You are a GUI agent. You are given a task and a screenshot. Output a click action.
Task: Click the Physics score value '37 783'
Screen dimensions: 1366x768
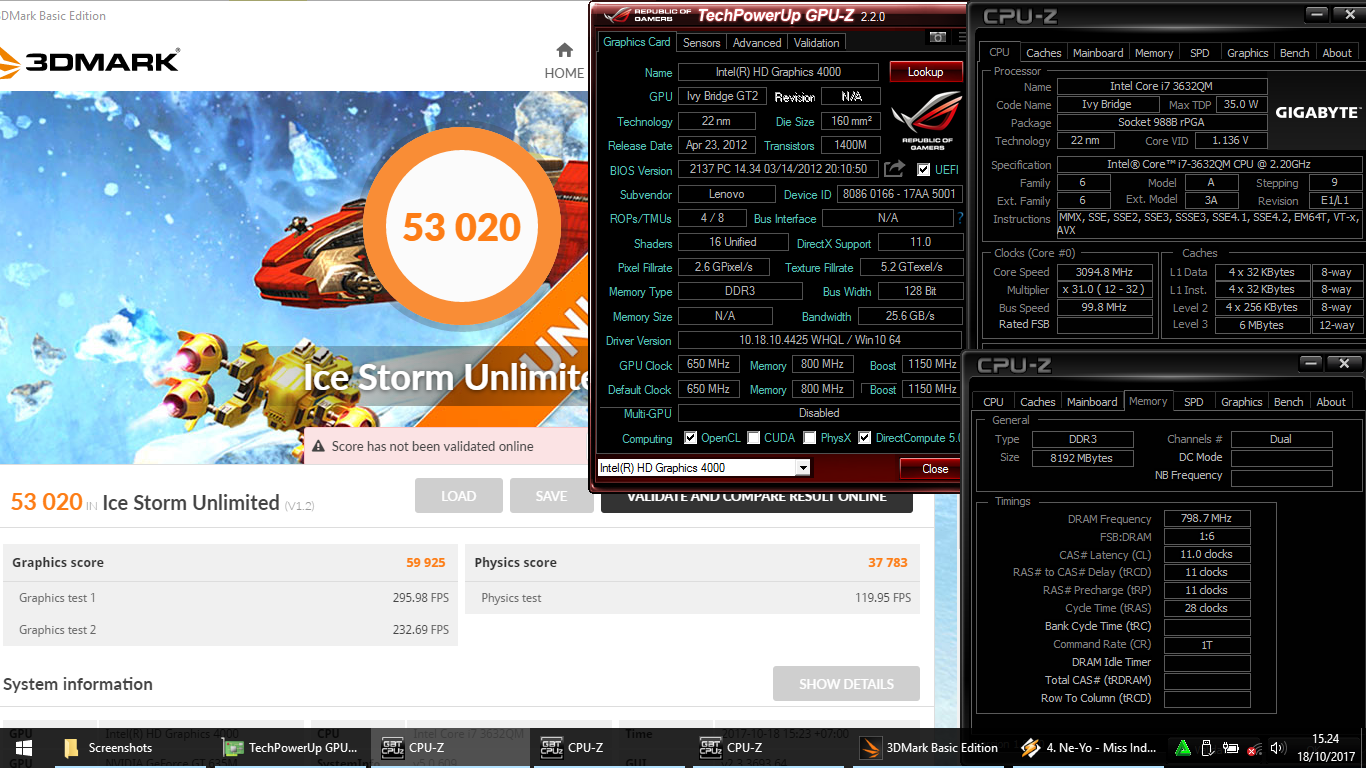tap(888, 563)
